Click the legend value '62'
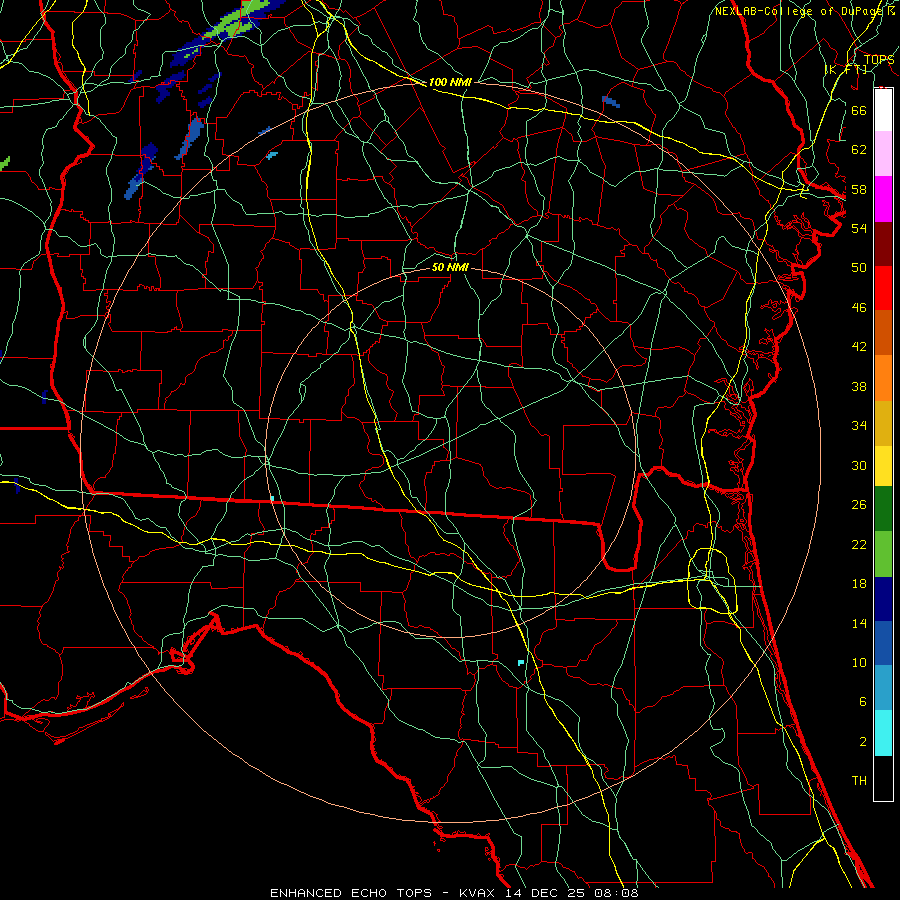900x900 pixels. (x=859, y=150)
